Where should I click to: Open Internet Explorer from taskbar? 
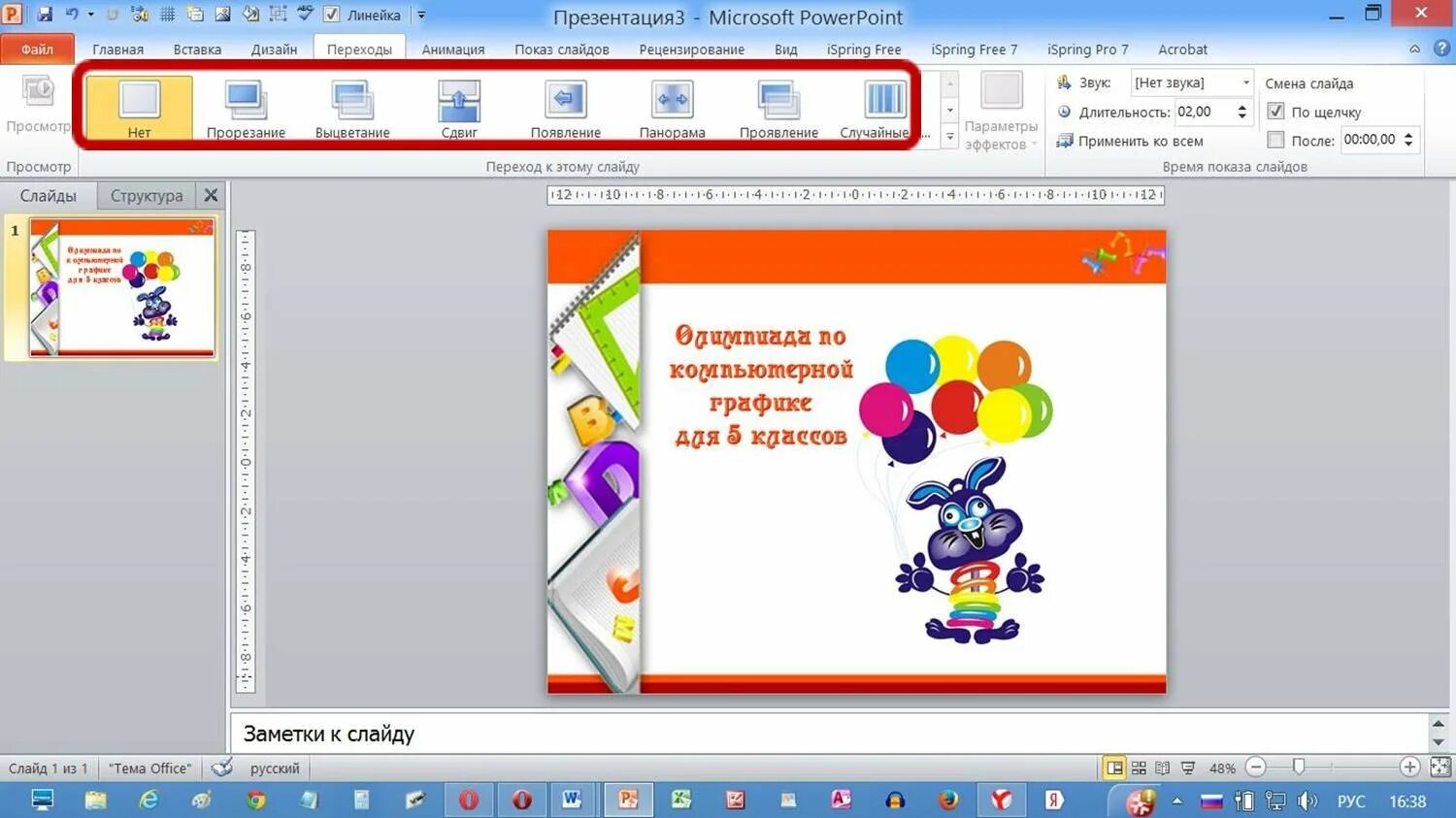click(149, 800)
